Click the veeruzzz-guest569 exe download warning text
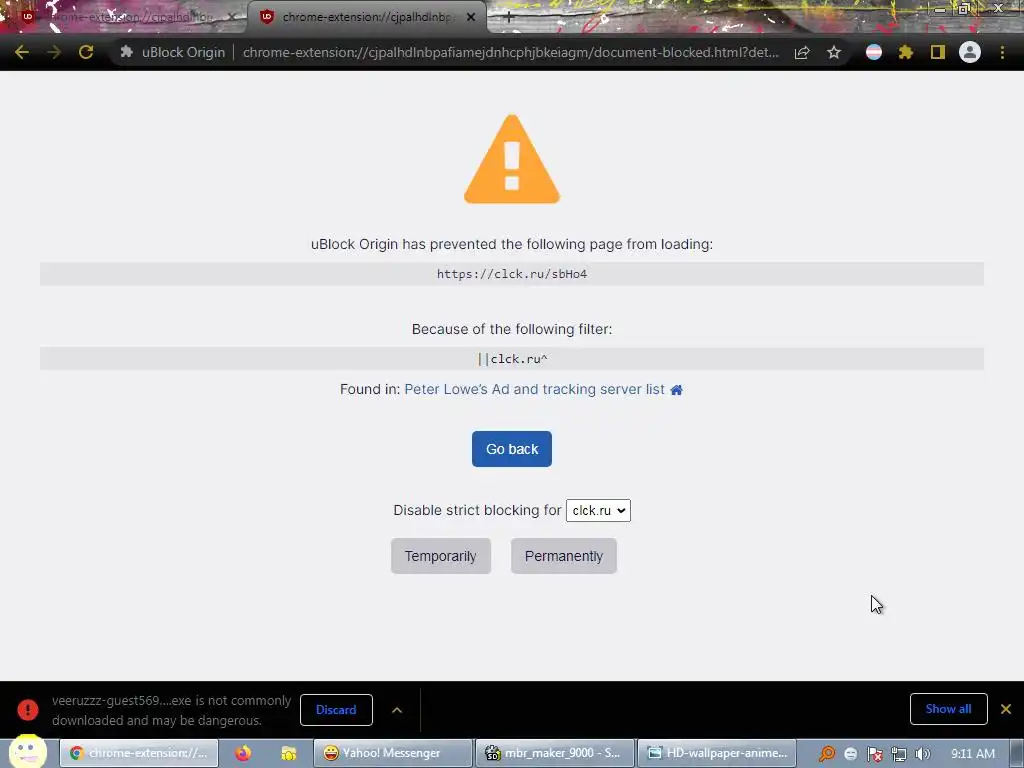This screenshot has width=1024, height=768. tap(172, 711)
